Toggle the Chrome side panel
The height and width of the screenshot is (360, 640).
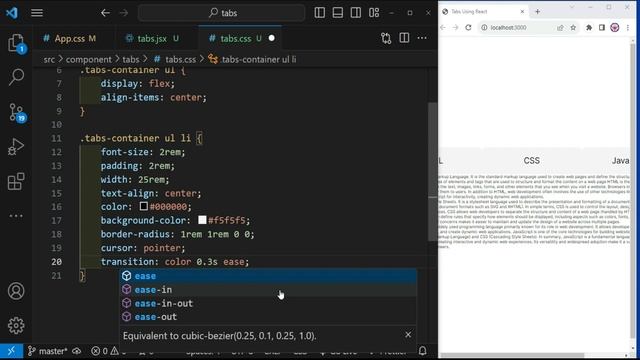tap(602, 28)
